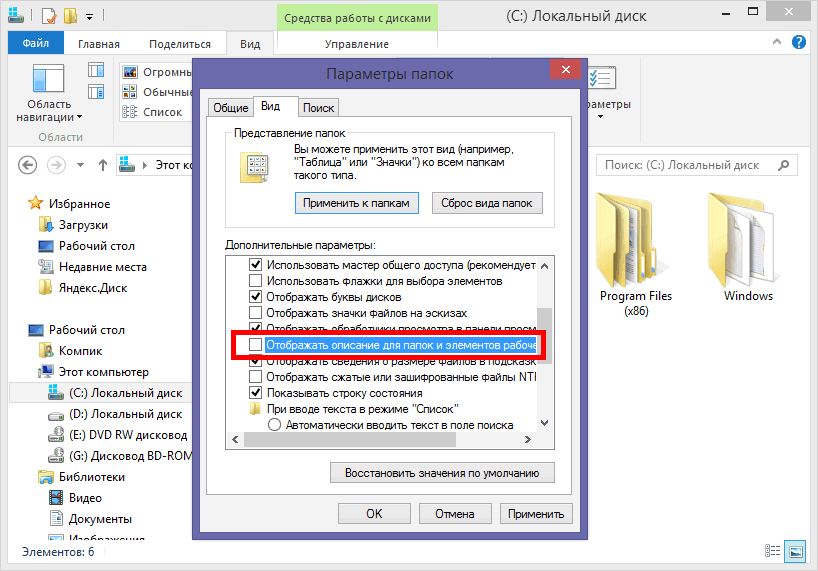Click the Параметры options icon in ribbon

[x=602, y=78]
